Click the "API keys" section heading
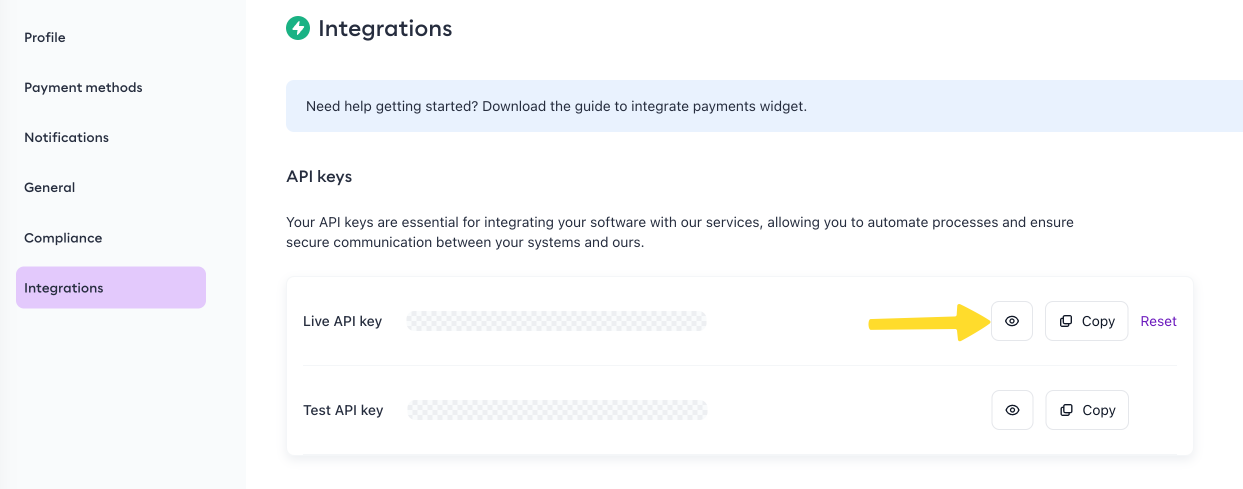The width and height of the screenshot is (1243, 489). tap(319, 176)
